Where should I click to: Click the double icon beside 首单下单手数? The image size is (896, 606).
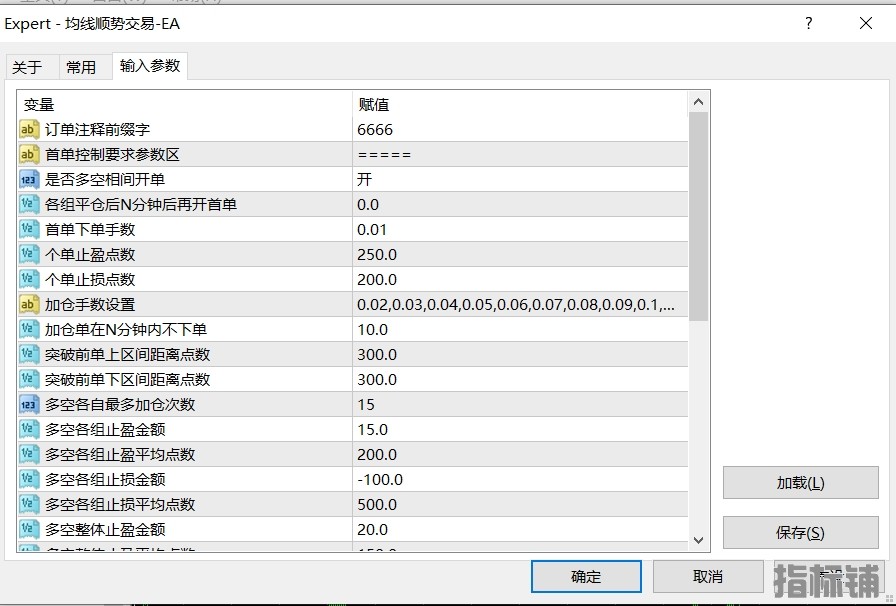tap(29, 229)
